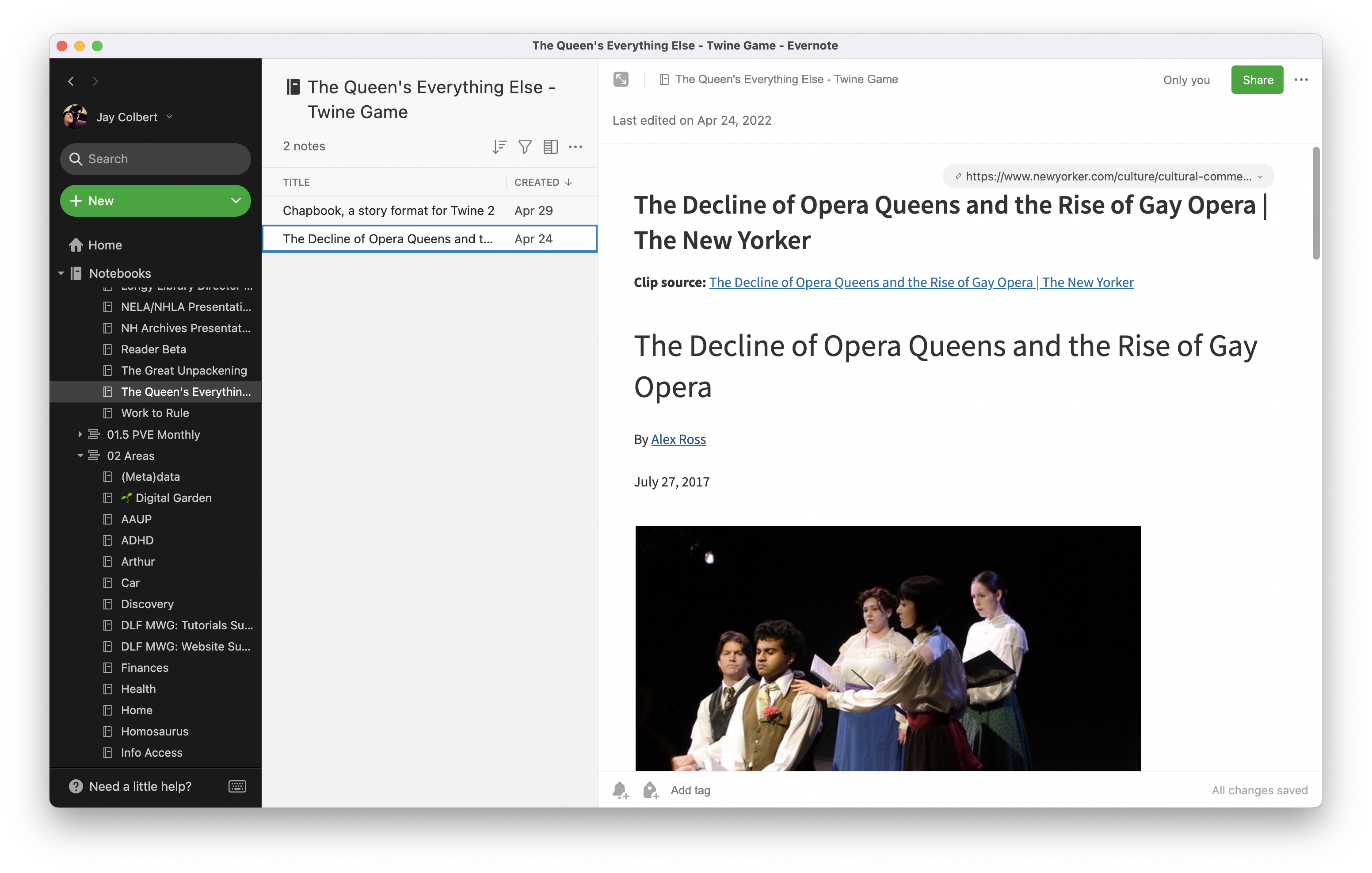This screenshot has width=1372, height=873.
Task: Open the Jay Colbert account menu
Action: point(126,117)
